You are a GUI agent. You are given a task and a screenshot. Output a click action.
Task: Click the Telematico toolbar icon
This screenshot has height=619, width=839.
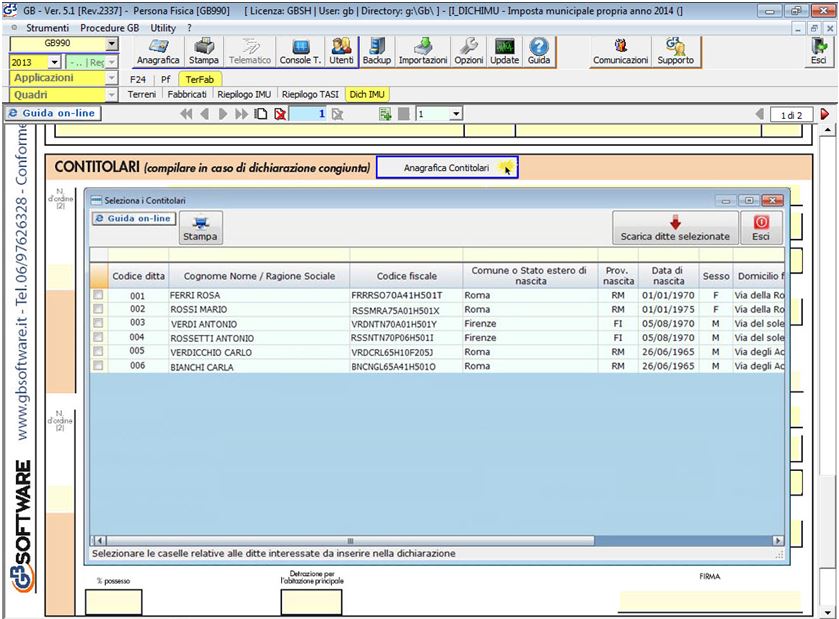point(250,52)
